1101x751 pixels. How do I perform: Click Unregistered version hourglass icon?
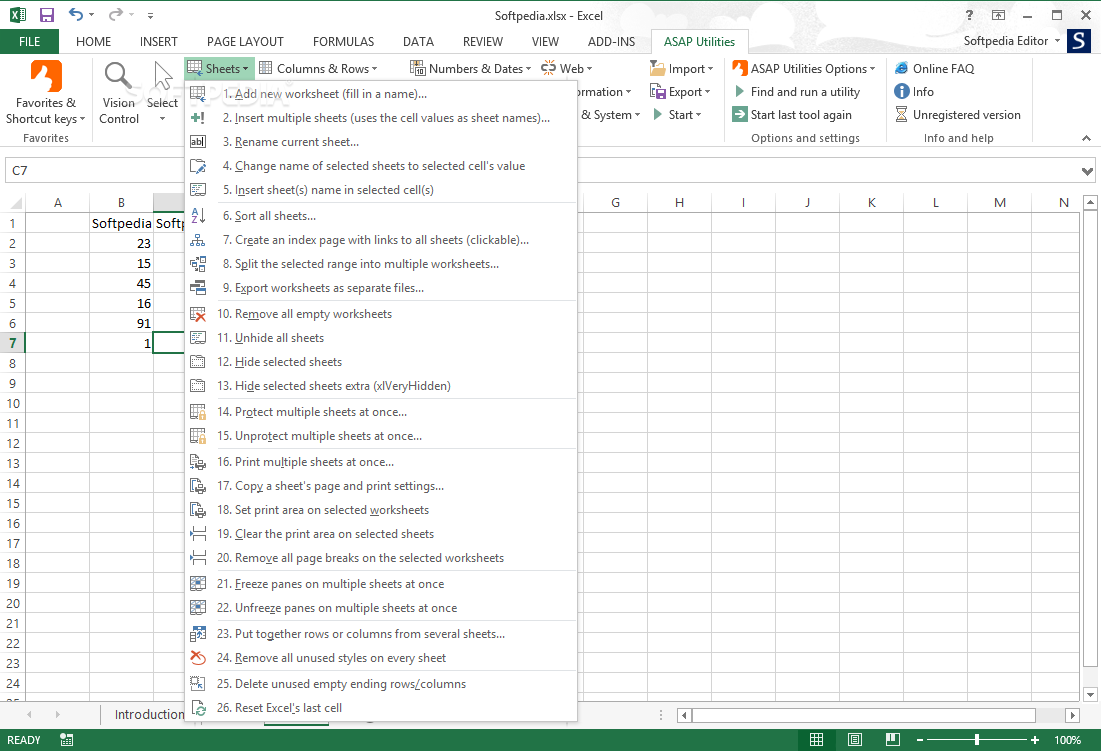(x=902, y=114)
